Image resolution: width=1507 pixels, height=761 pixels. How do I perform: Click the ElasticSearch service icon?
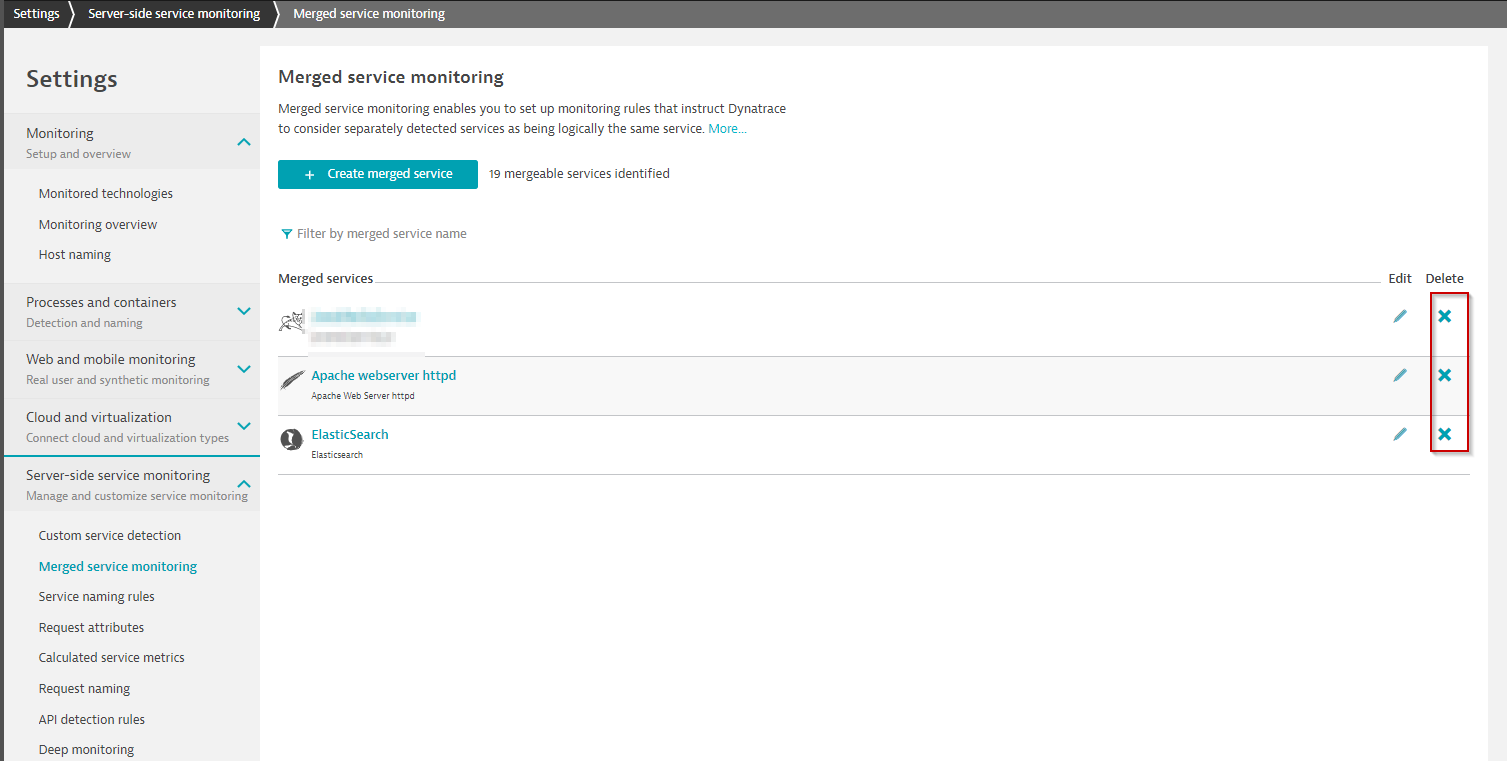292,439
